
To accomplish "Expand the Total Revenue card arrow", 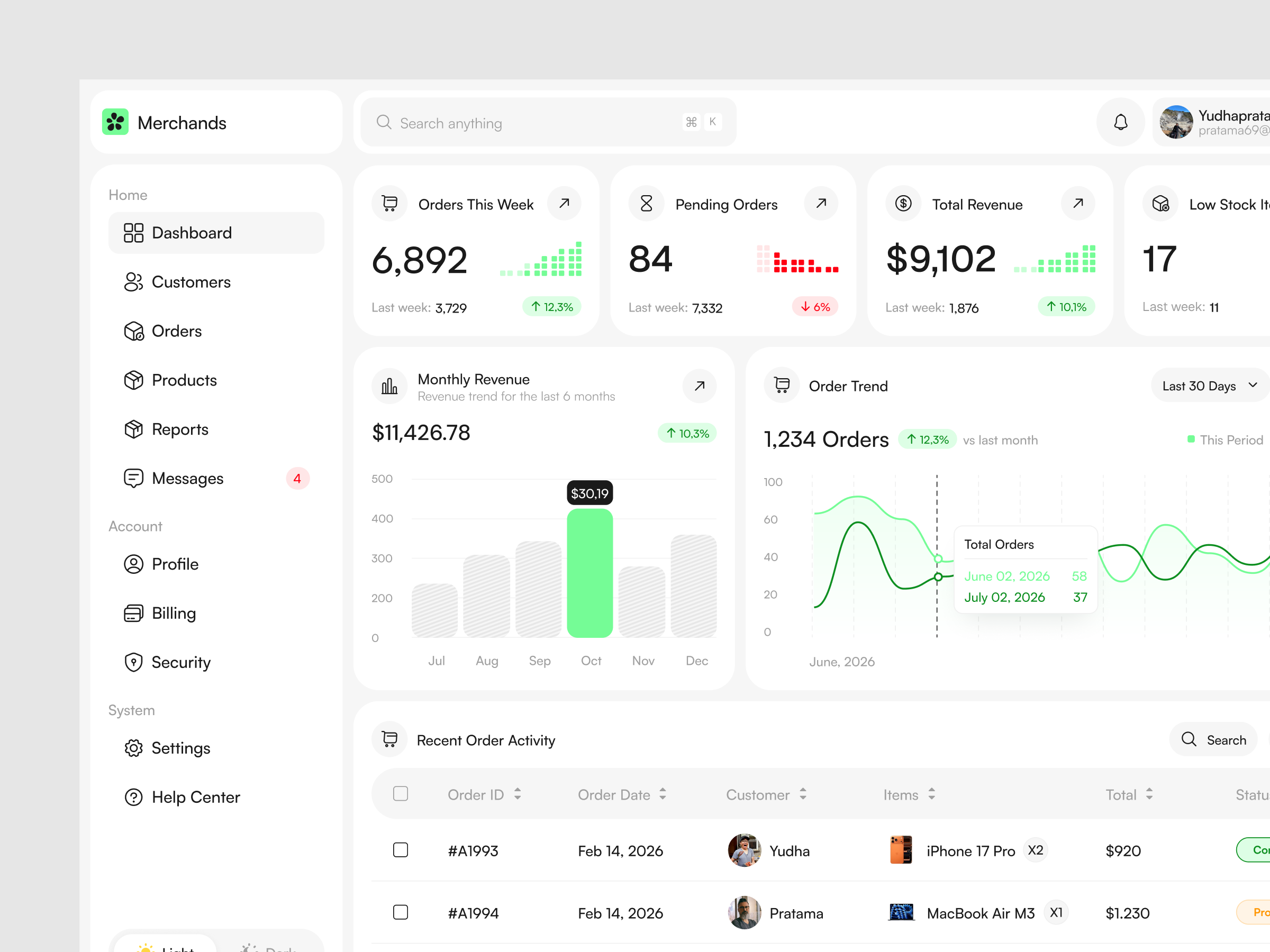I will pos(1078,203).
